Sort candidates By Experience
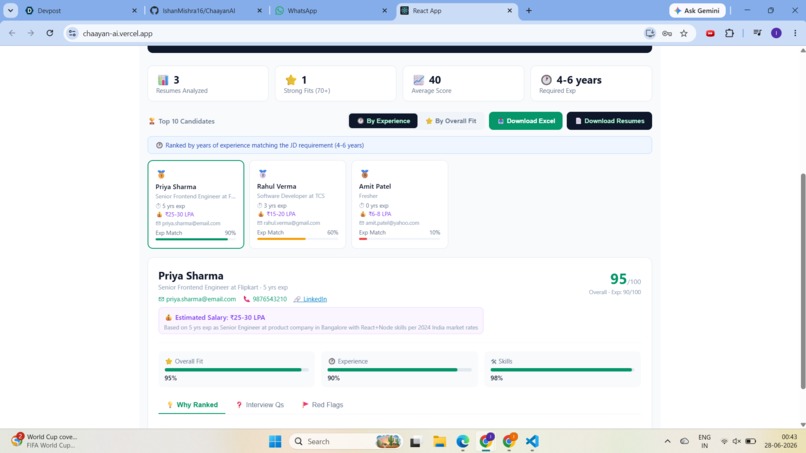Screen dimensions: 806x453 click(383, 121)
